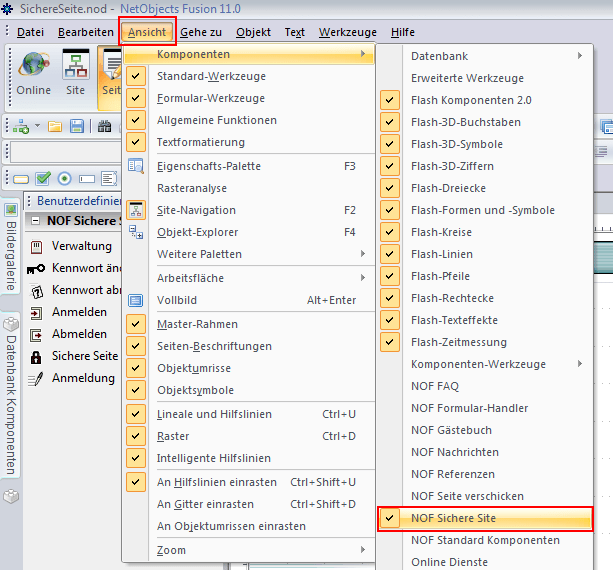Click the save disk icon in toolbar
The width and height of the screenshot is (613, 570).
click(x=76, y=126)
